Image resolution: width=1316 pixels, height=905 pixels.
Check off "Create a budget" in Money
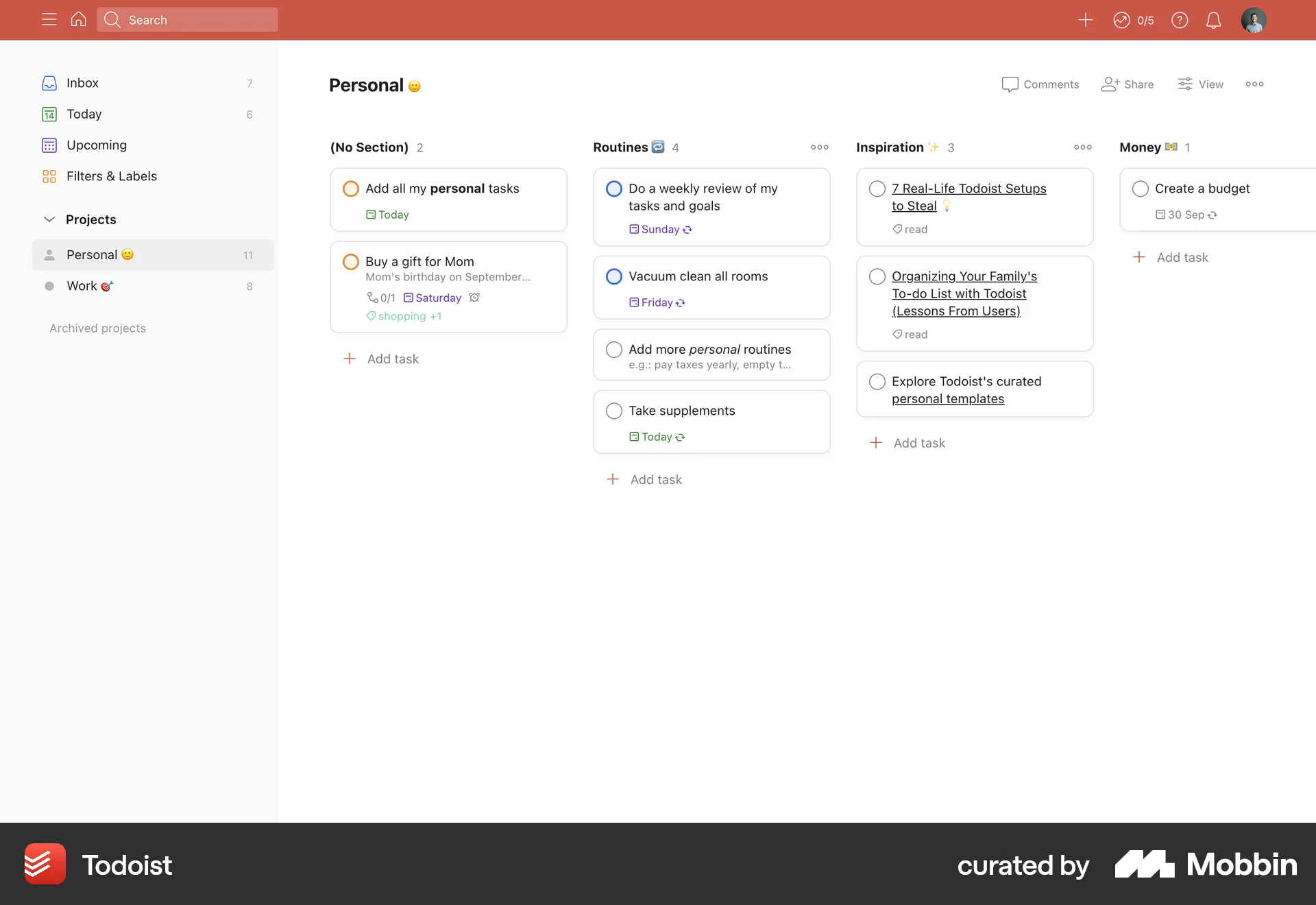click(x=1139, y=189)
